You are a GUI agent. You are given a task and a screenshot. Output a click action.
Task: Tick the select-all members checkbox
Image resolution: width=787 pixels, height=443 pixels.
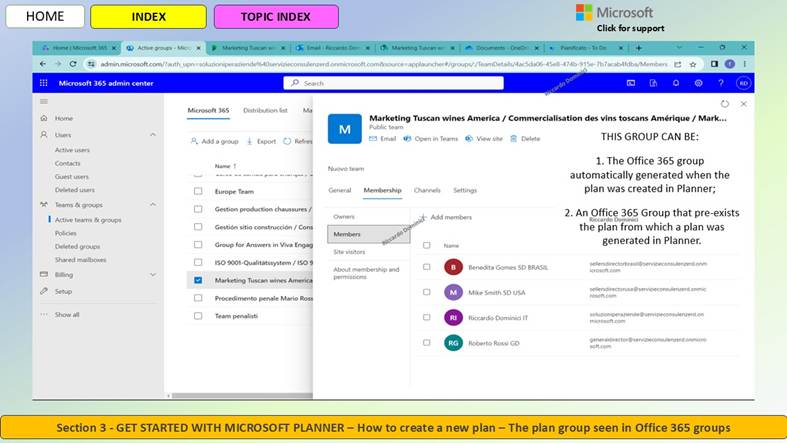point(427,245)
